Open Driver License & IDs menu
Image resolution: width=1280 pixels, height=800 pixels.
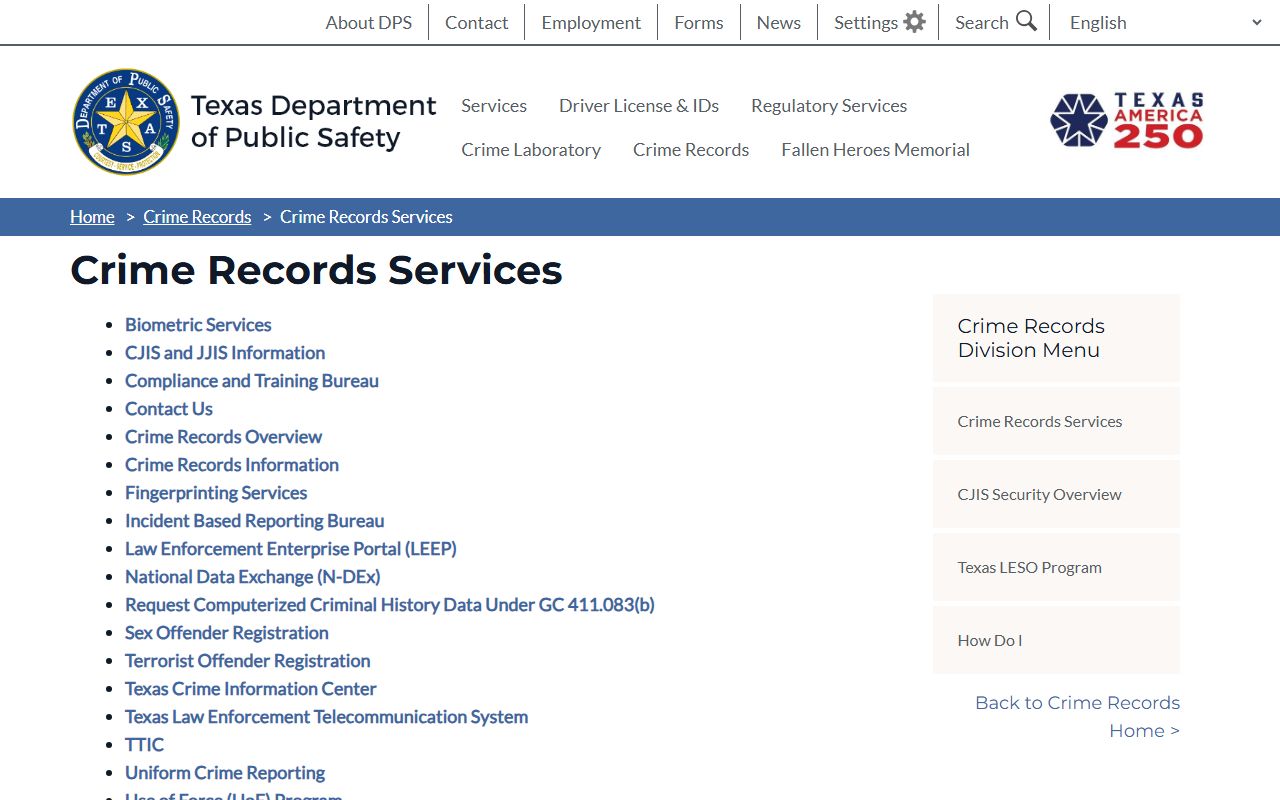click(639, 105)
